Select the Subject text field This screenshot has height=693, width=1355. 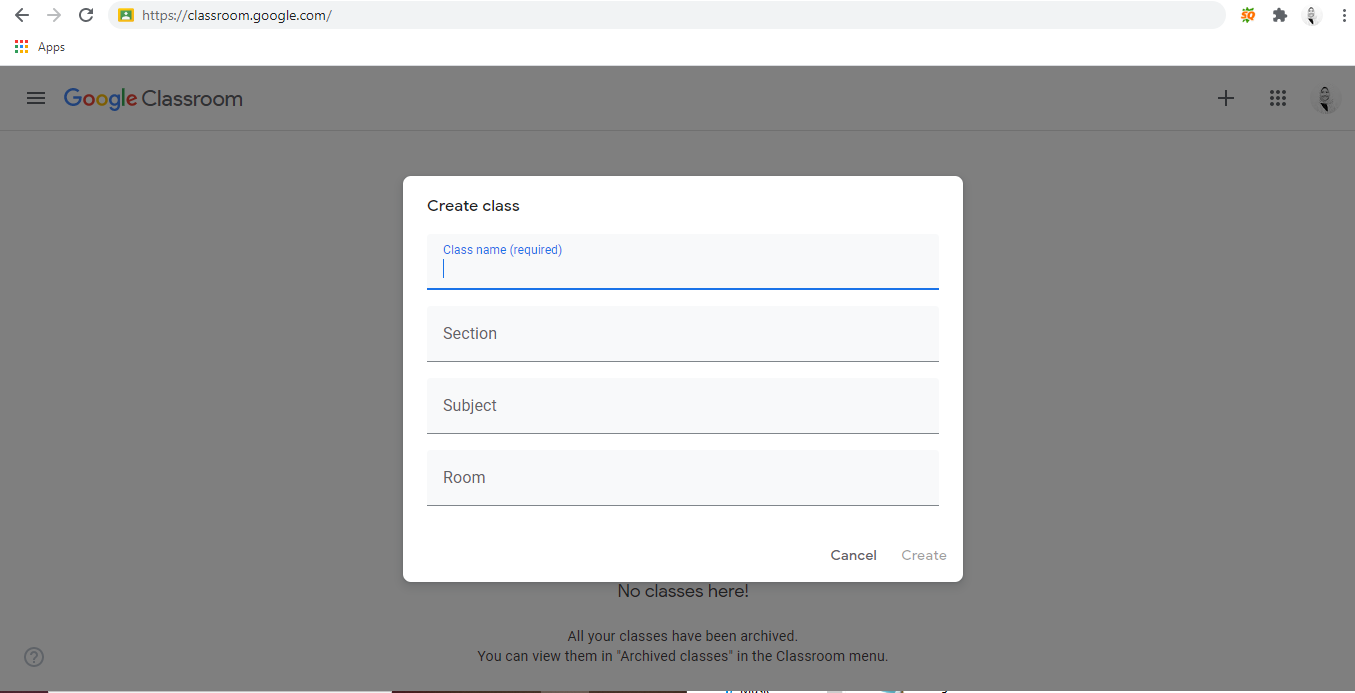click(682, 406)
